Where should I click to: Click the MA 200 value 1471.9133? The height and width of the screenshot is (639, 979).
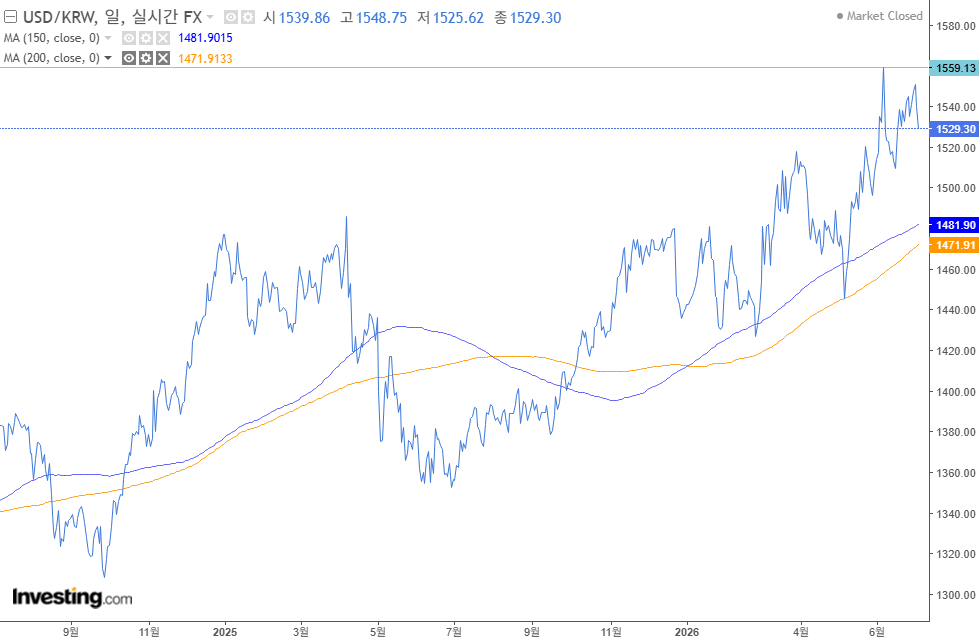pos(205,59)
